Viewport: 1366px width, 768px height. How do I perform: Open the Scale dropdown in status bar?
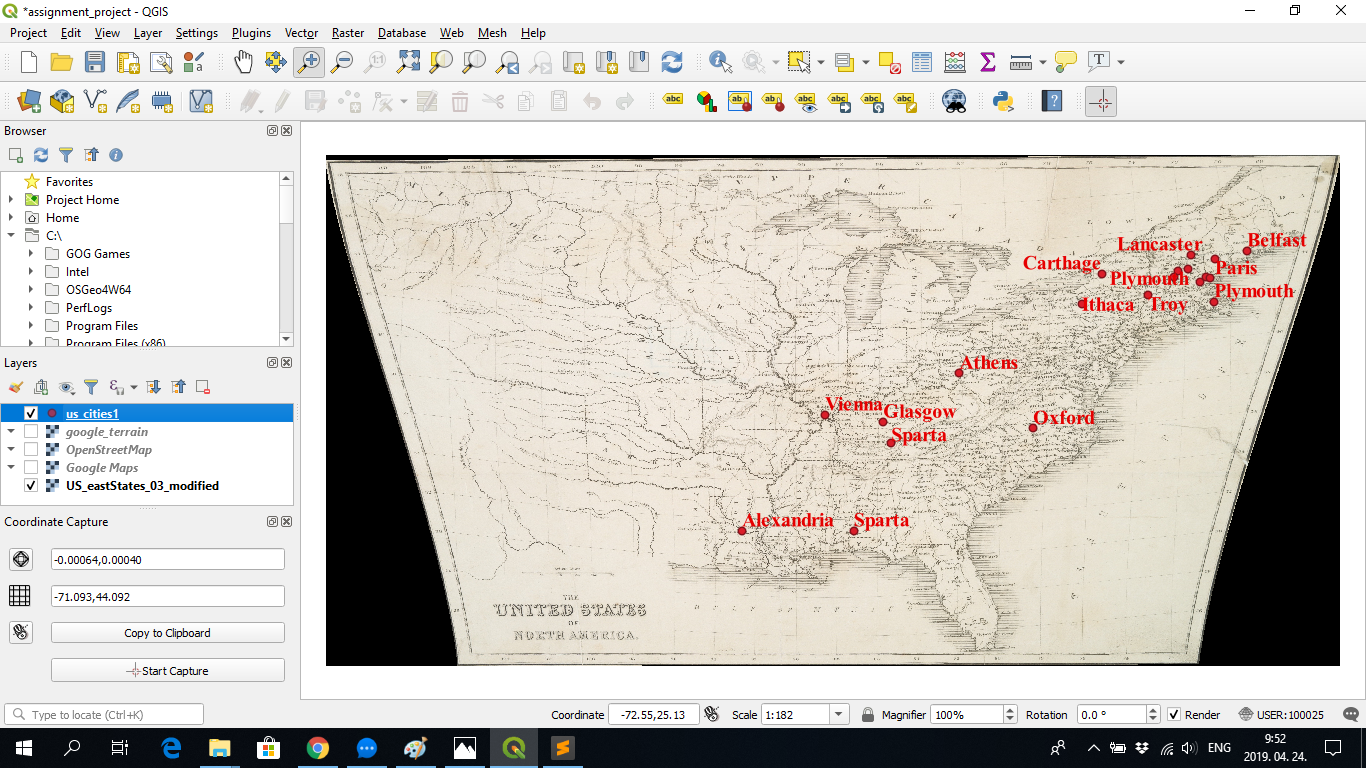pos(840,715)
